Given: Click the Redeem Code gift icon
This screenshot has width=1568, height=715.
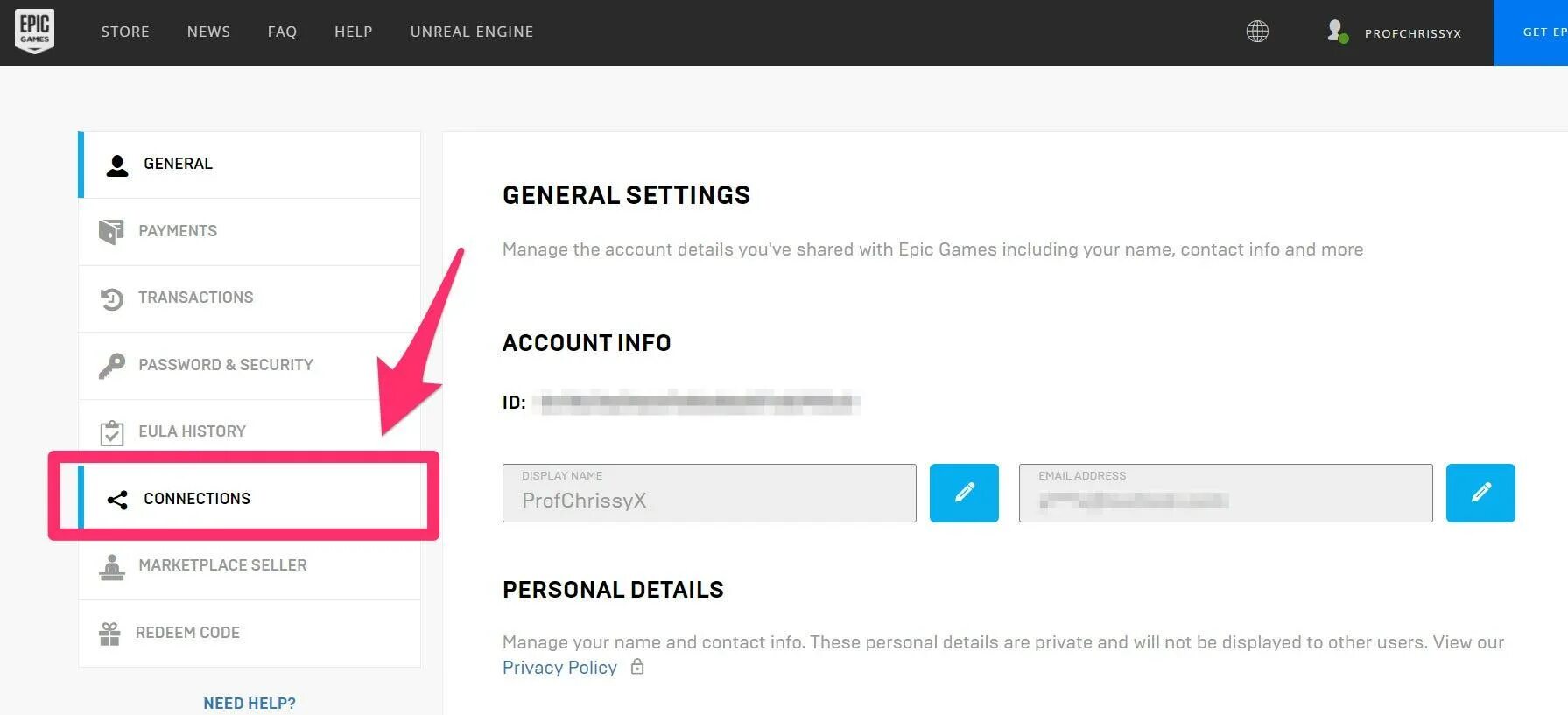Looking at the screenshot, I should (x=109, y=633).
